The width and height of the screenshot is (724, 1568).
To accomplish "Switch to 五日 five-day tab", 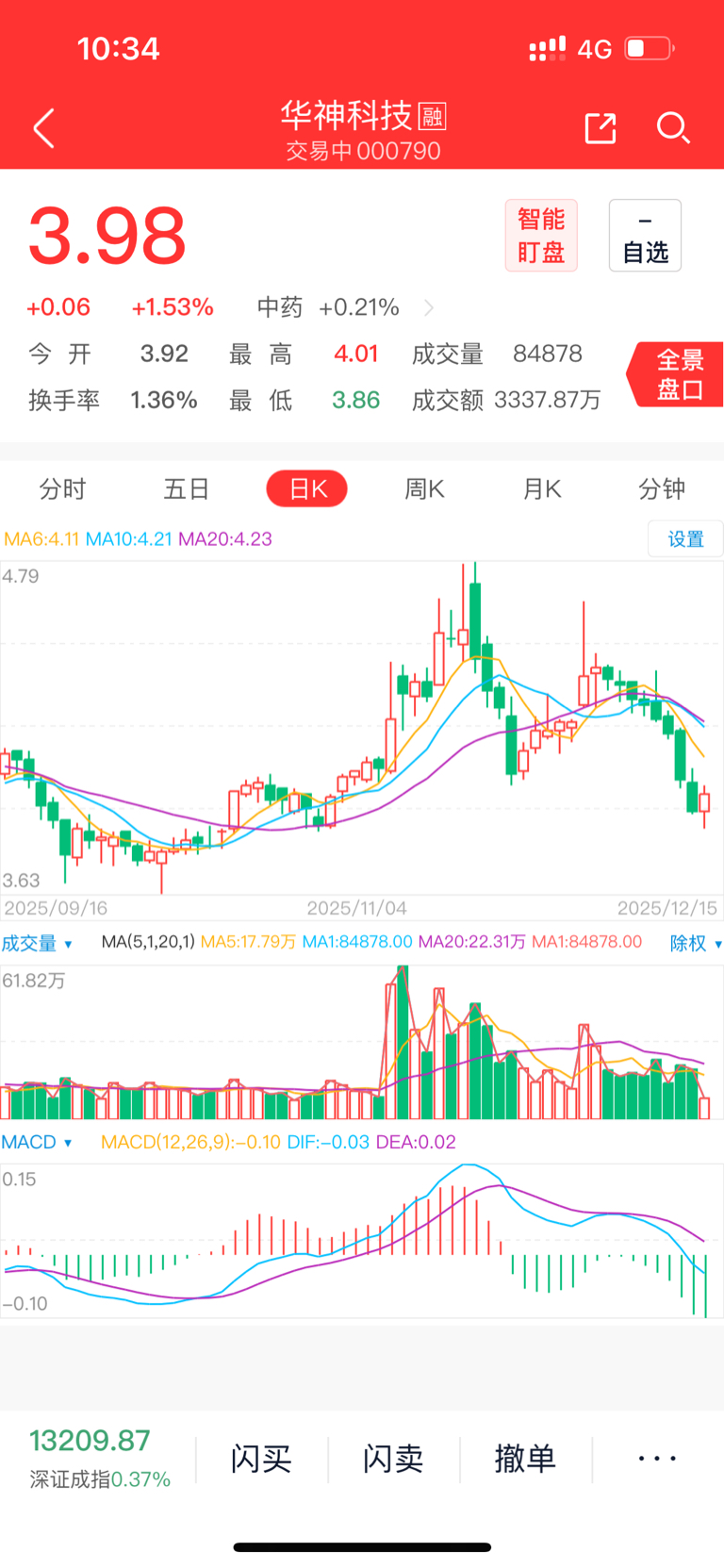I will pos(186,489).
